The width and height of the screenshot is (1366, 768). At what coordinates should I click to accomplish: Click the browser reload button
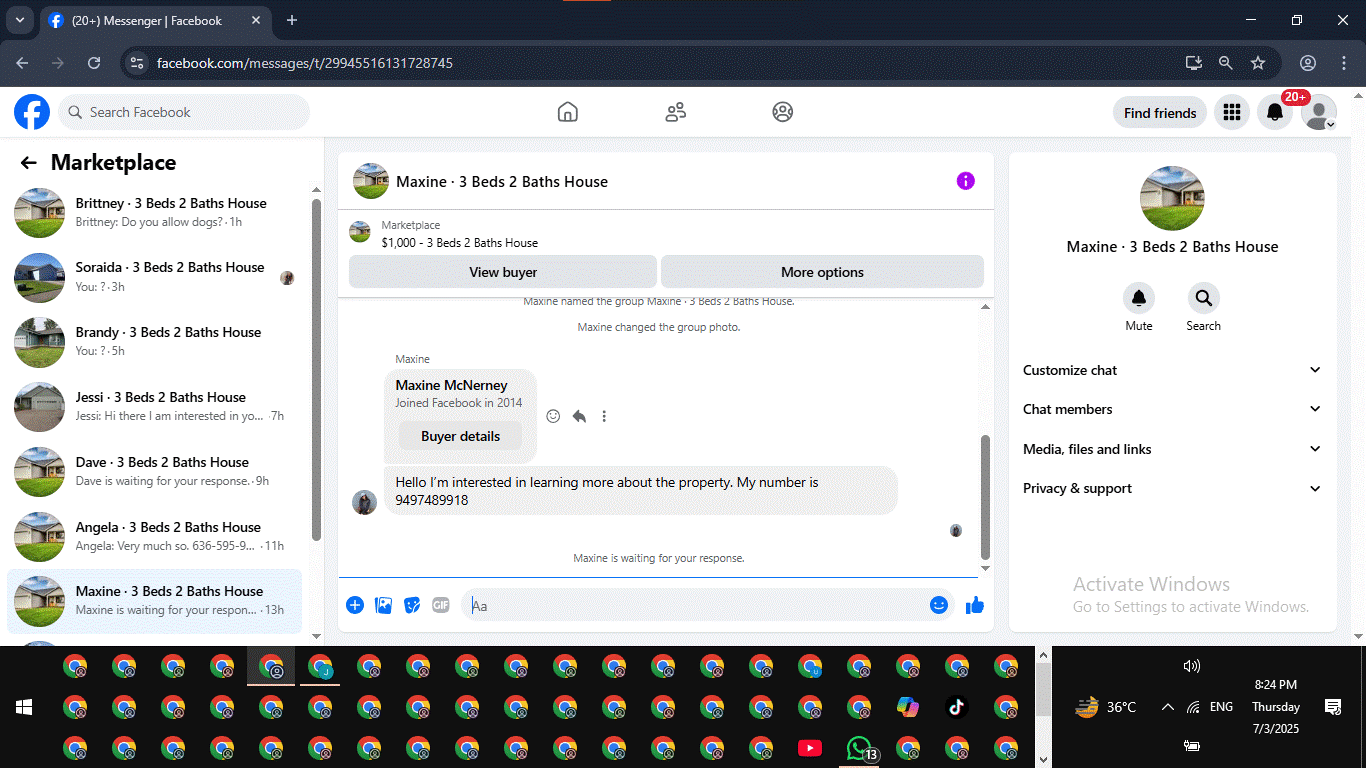[x=94, y=63]
